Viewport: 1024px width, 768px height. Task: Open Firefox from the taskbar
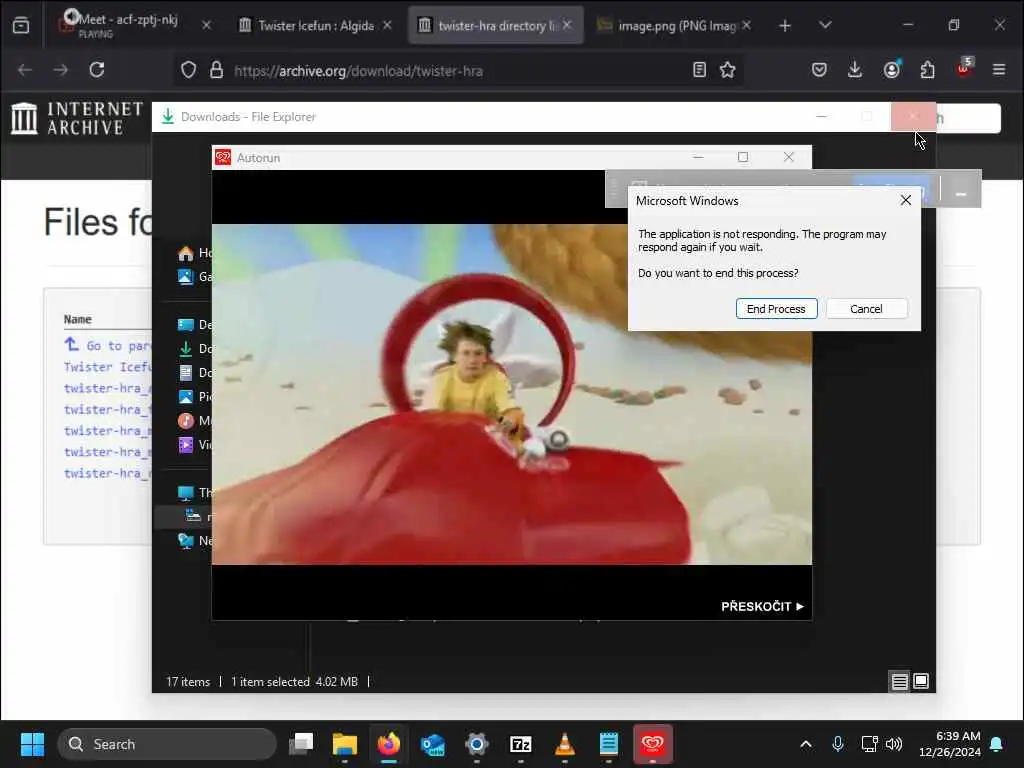tap(389, 744)
